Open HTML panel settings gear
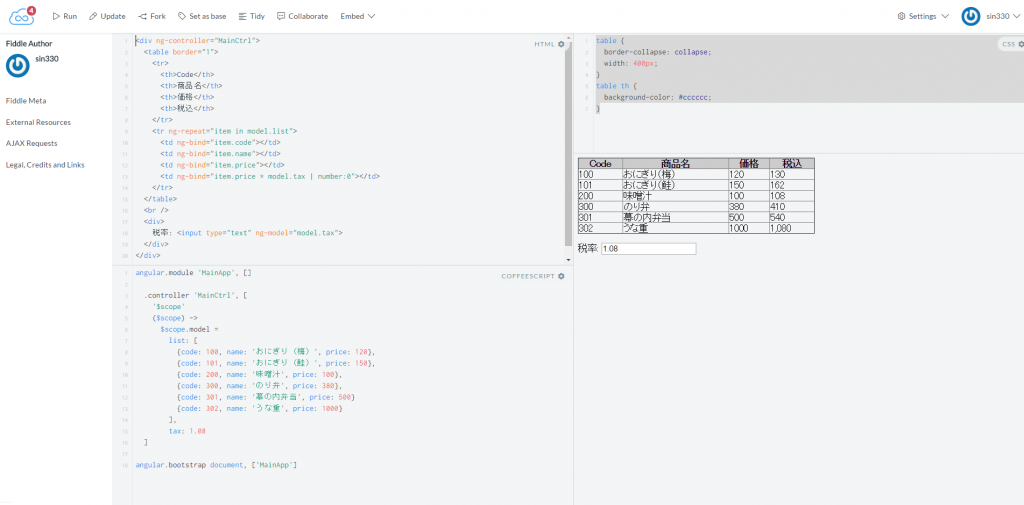The height and width of the screenshot is (505, 1024). coord(561,44)
